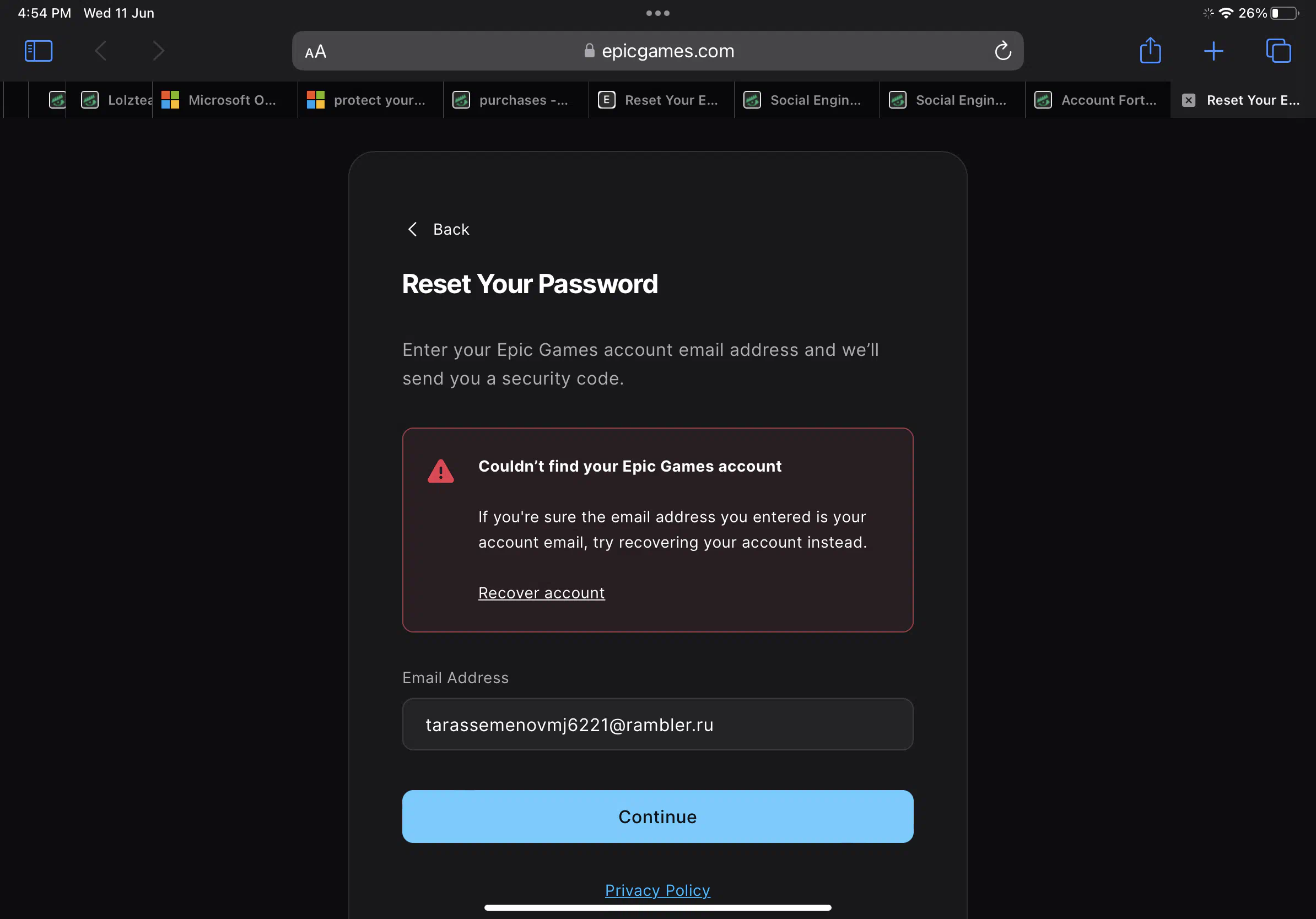The height and width of the screenshot is (919, 1316).
Task: Click the Email Address input field
Action: [x=657, y=724]
